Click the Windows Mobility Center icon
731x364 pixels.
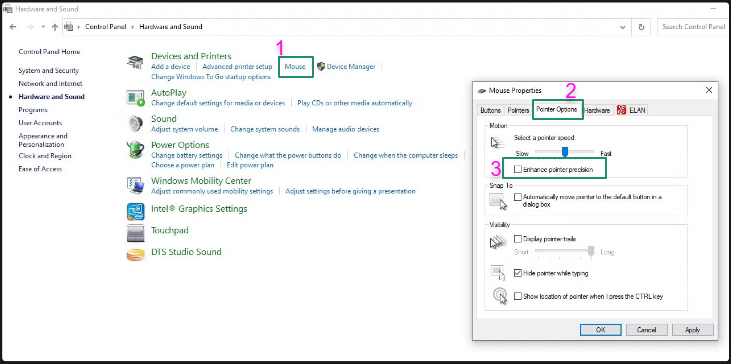pos(135,185)
